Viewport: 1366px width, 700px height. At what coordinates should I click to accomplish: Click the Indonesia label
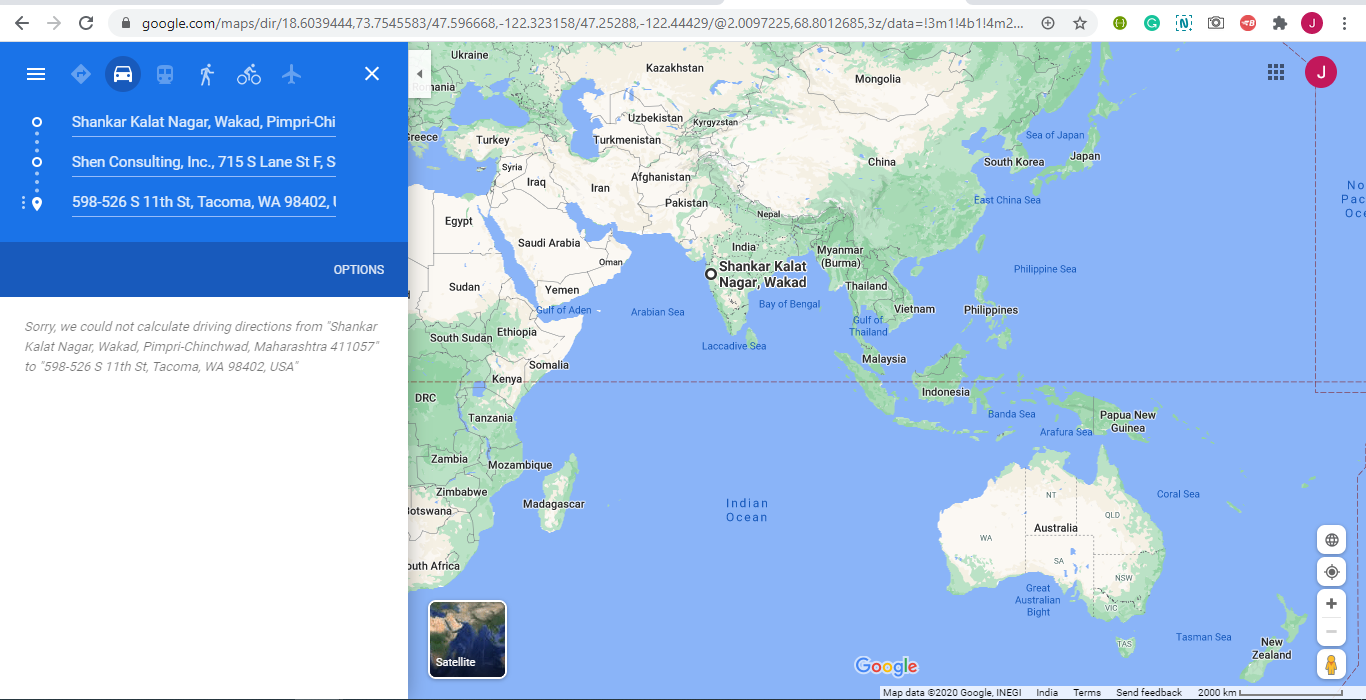[945, 392]
